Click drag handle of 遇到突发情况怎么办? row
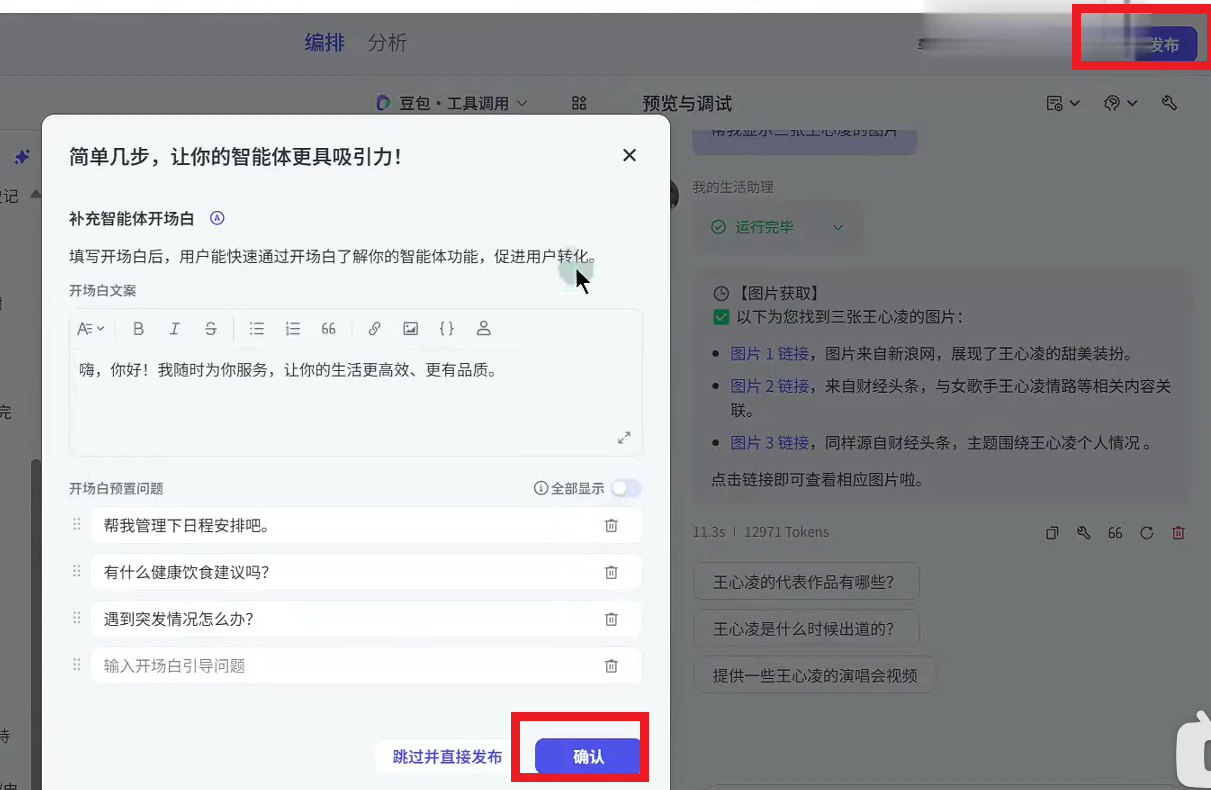 77,619
